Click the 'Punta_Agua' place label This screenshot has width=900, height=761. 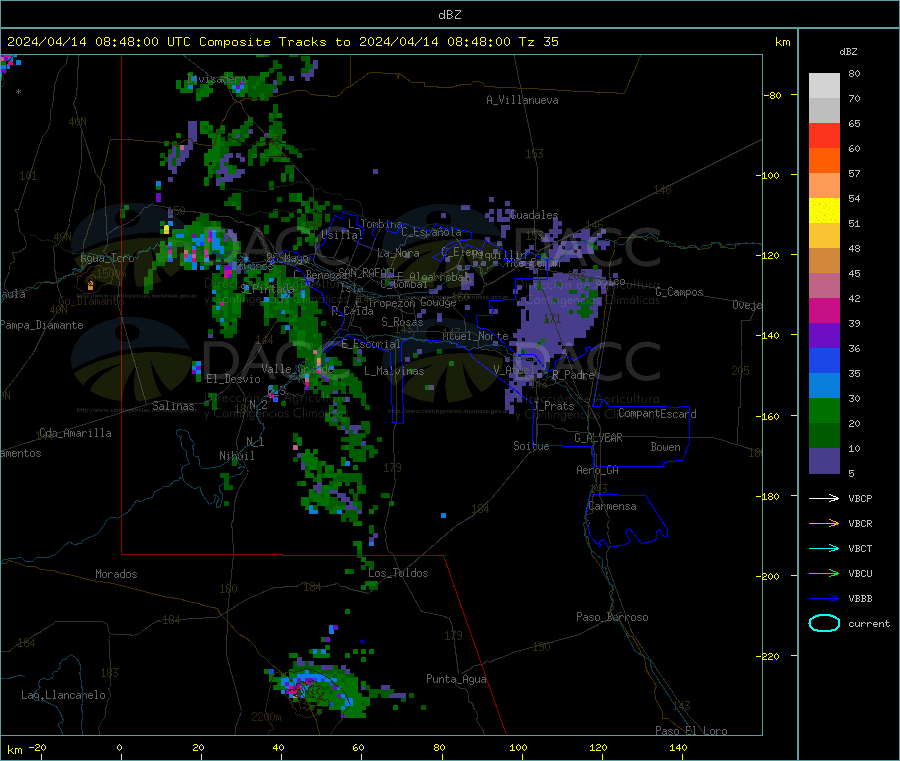pos(456,679)
